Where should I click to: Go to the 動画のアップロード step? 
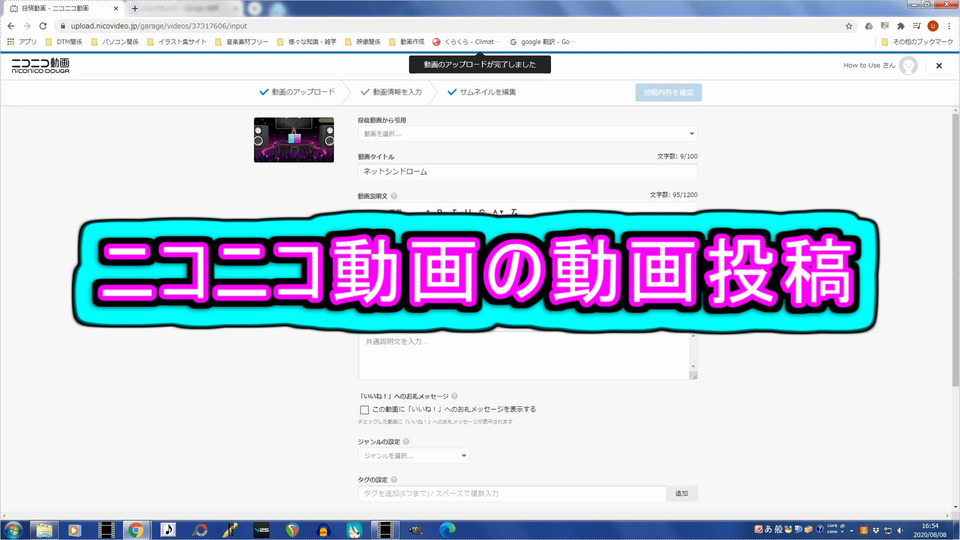[x=297, y=92]
